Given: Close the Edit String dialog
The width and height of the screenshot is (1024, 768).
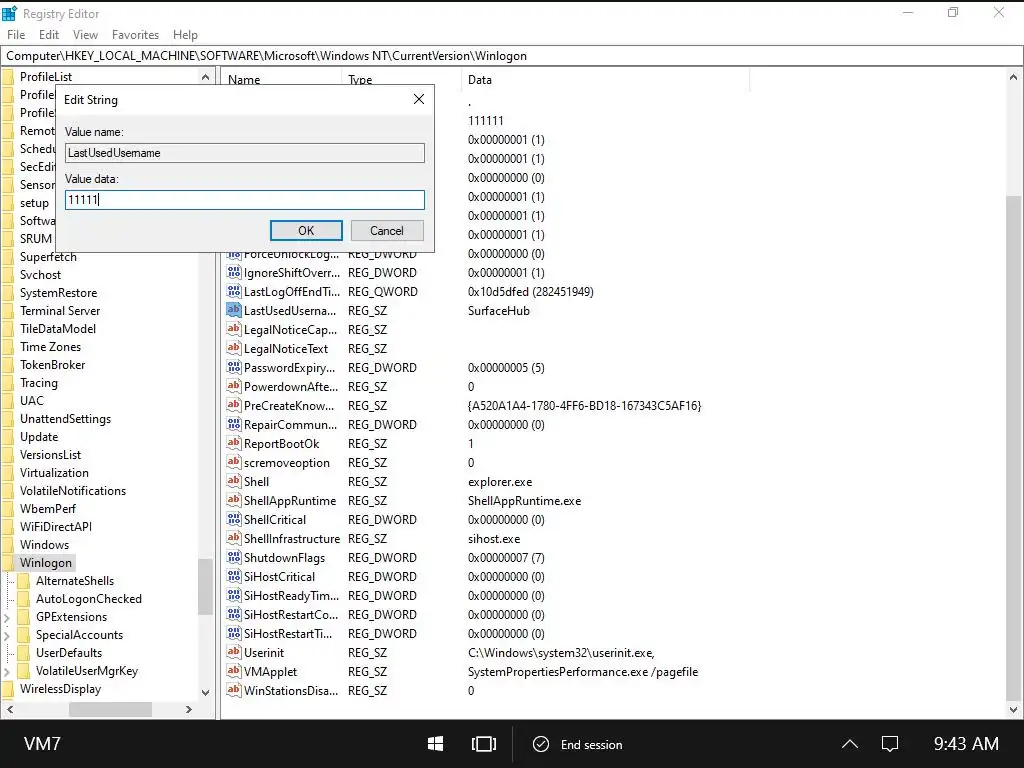Looking at the screenshot, I should [x=419, y=99].
